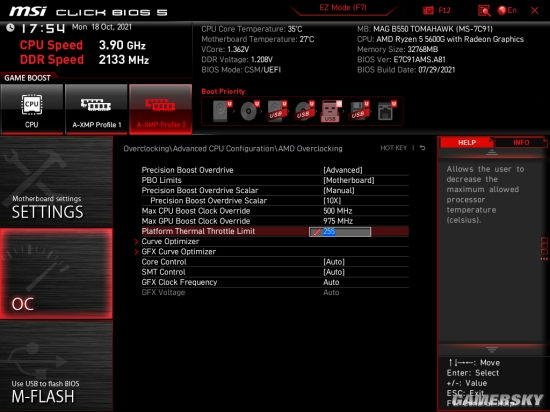The width and height of the screenshot is (550, 412).
Task: Expand the Curve Optimizer submenu
Action: 170,242
